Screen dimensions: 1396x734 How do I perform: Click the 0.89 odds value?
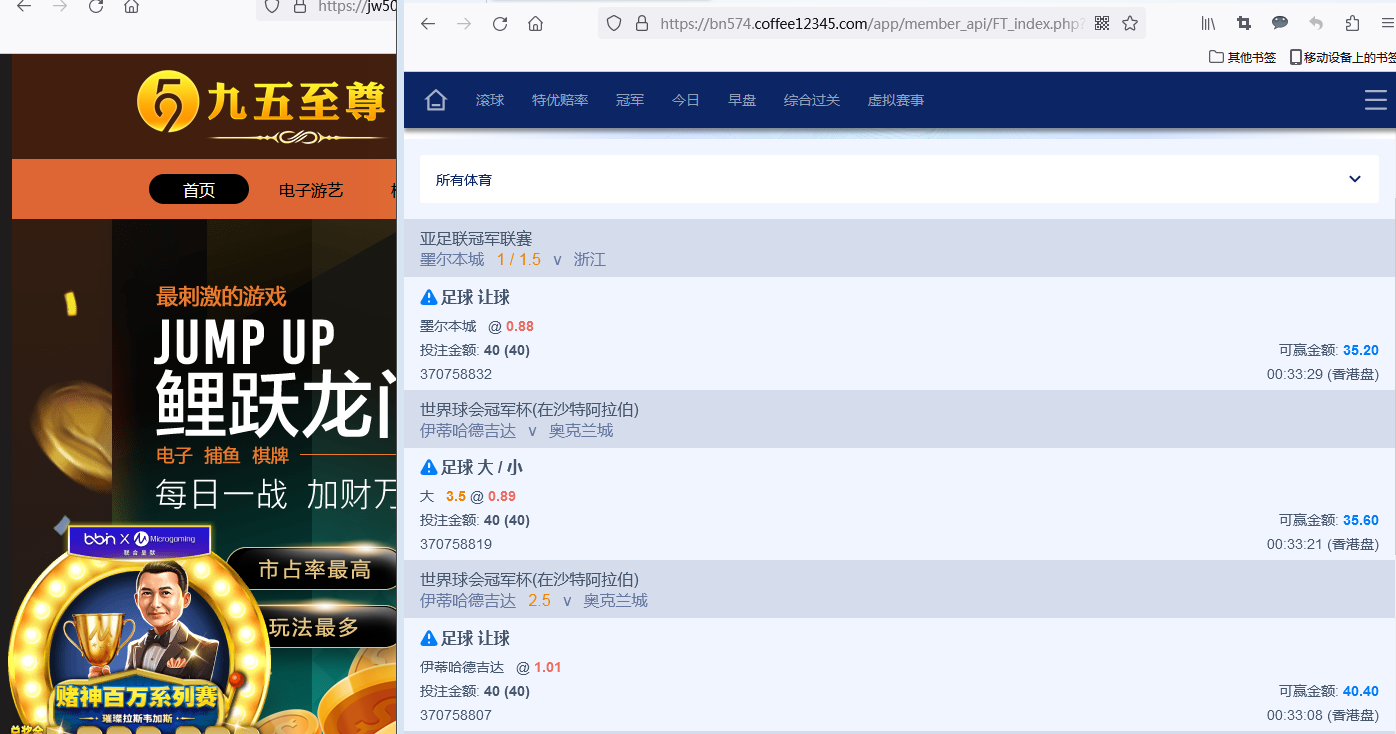tap(502, 496)
